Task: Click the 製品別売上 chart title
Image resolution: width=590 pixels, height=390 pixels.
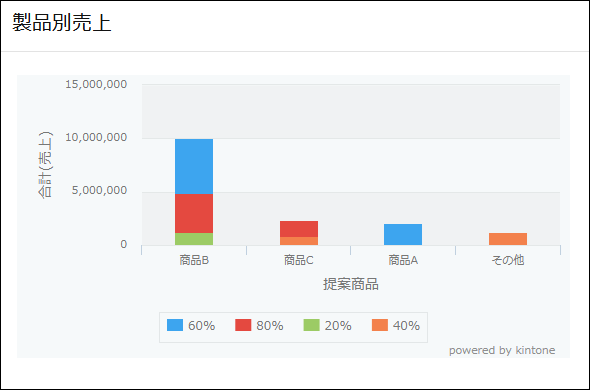Action: 62,23
